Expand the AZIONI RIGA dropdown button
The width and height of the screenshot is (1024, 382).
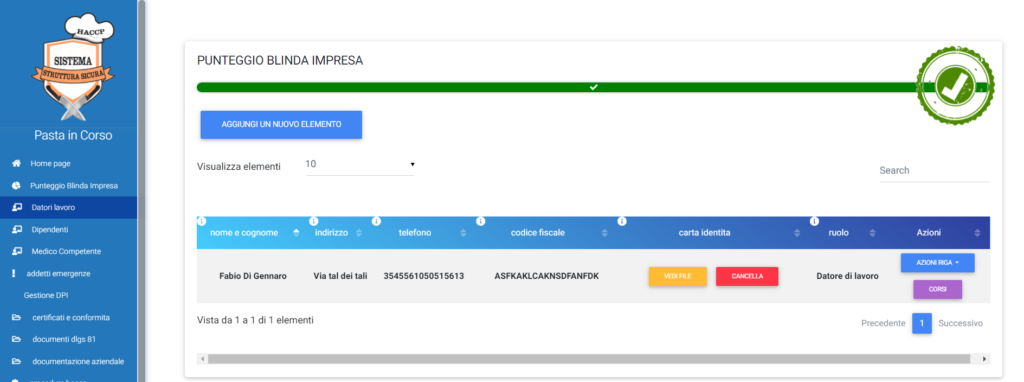pos(937,263)
